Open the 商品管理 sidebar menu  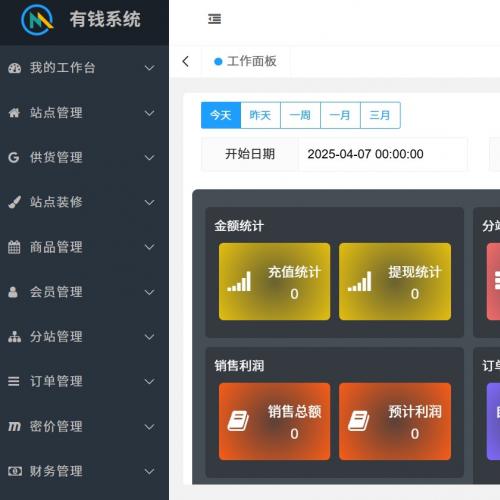click(x=84, y=247)
